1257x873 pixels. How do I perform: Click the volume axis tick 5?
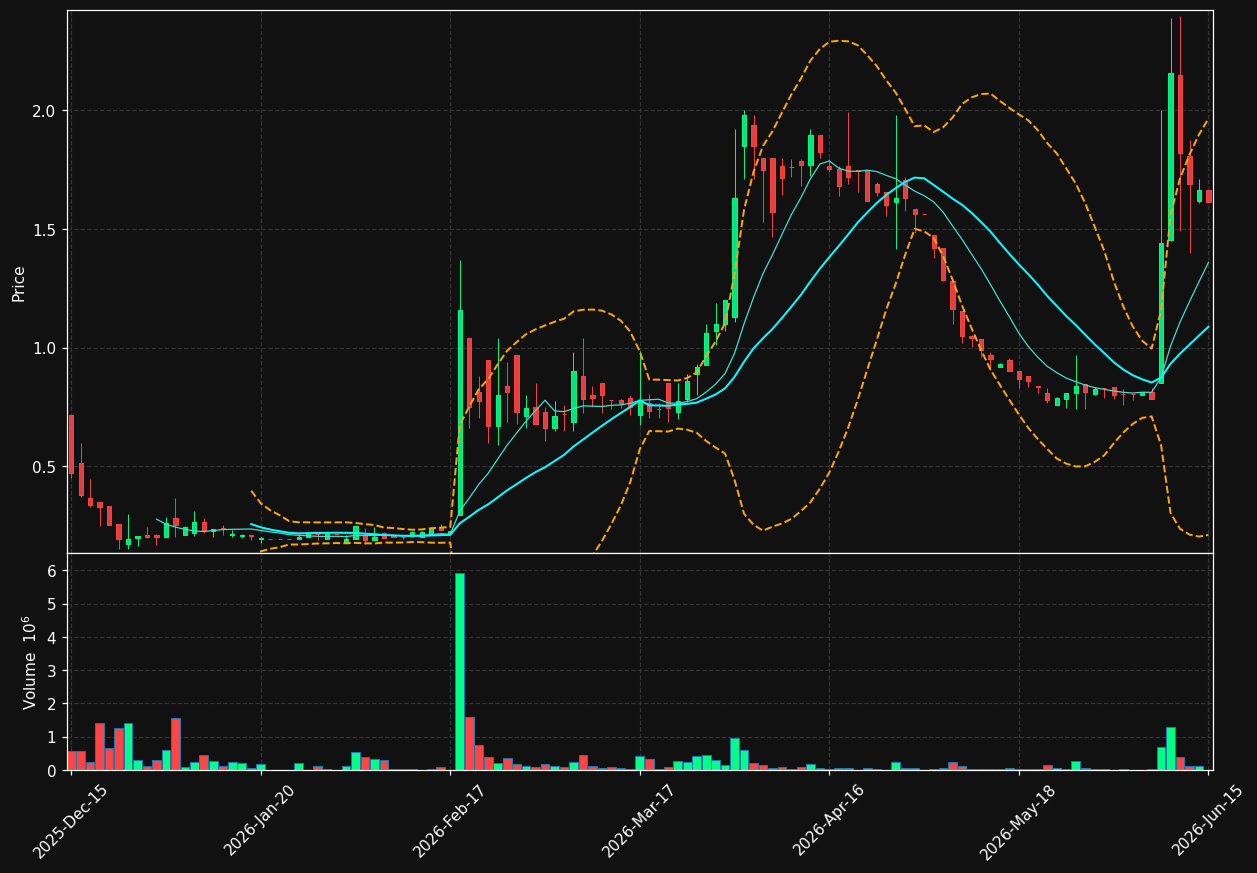pos(53,604)
